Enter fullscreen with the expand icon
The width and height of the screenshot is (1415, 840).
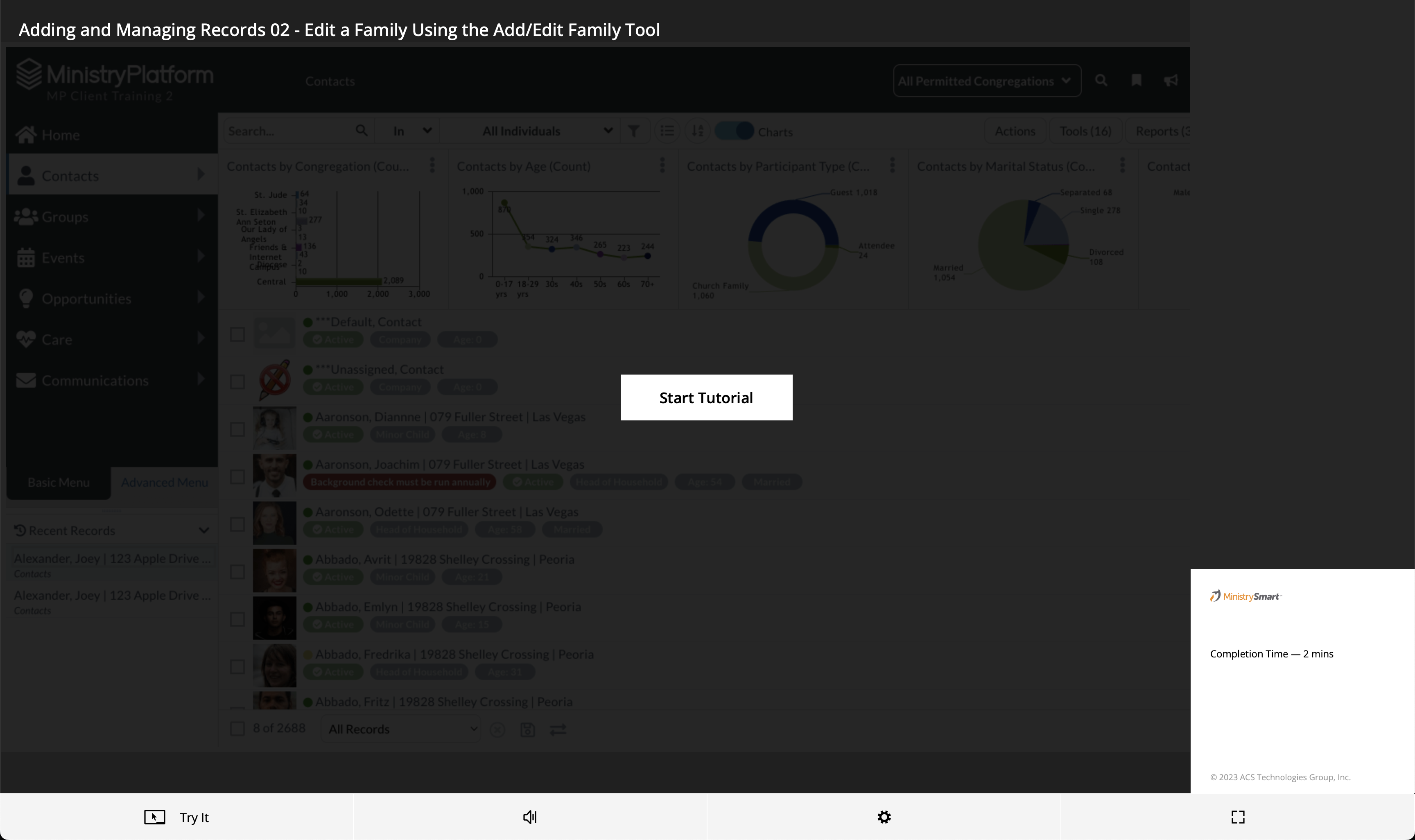click(1237, 817)
